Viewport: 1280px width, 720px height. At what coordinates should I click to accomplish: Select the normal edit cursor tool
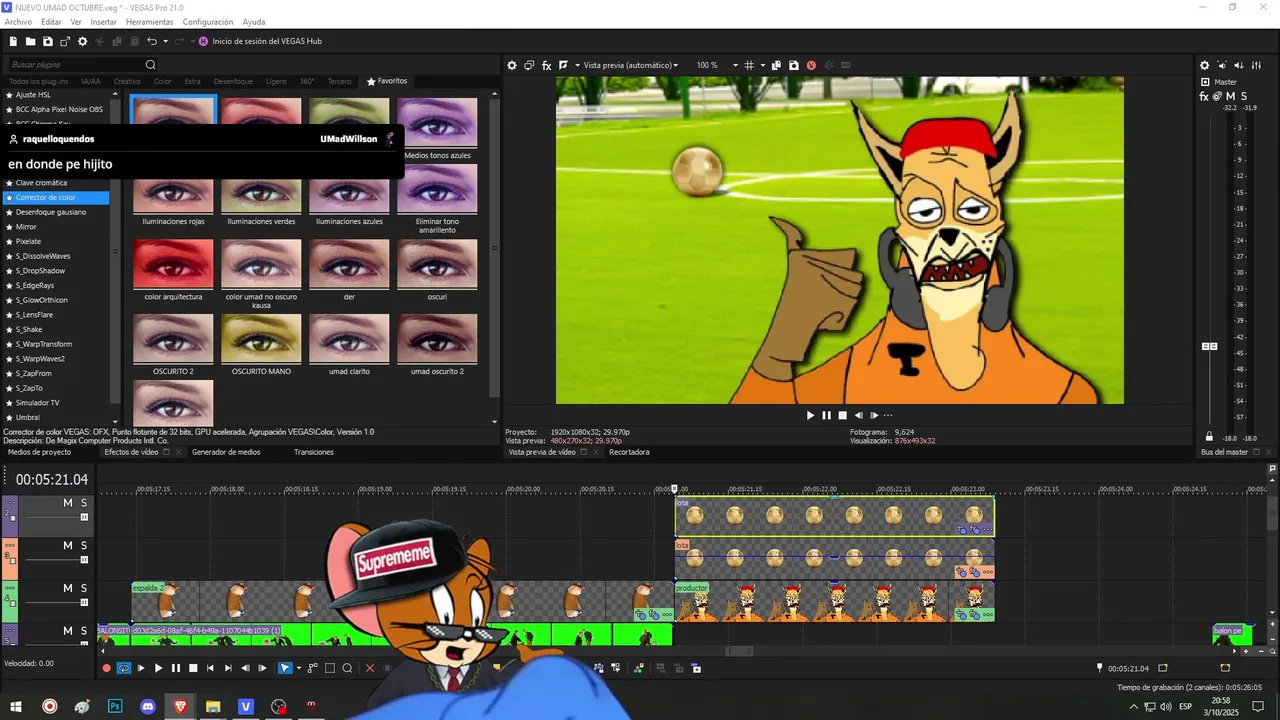[x=285, y=668]
